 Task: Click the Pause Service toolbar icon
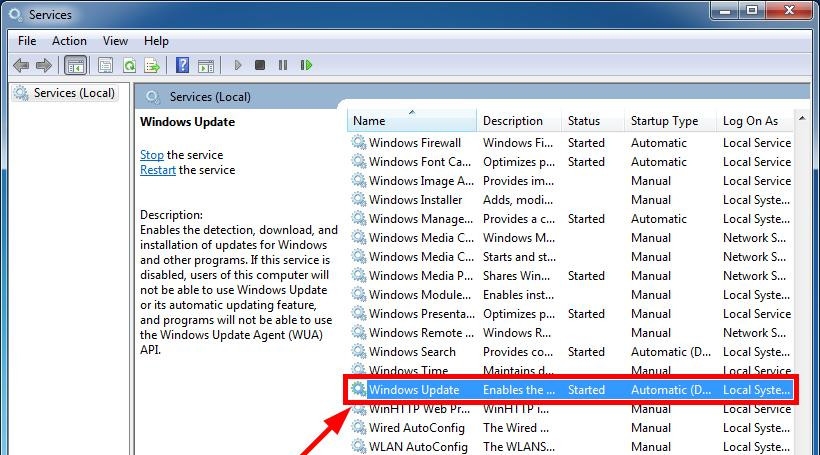[x=283, y=65]
